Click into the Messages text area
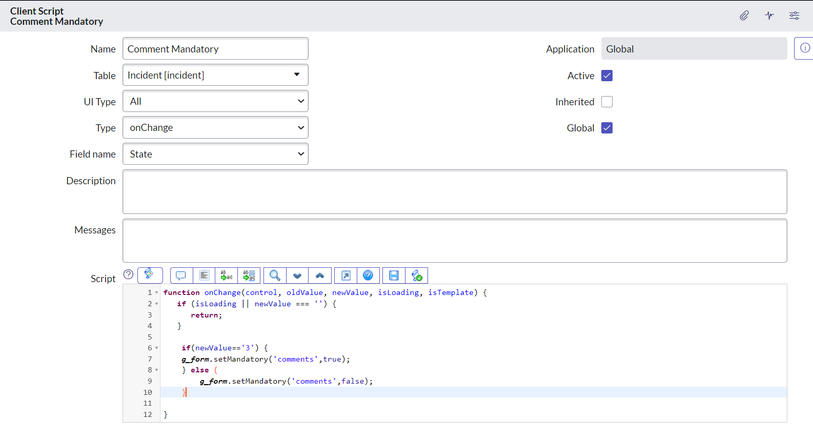The height and width of the screenshot is (431, 813). point(455,241)
